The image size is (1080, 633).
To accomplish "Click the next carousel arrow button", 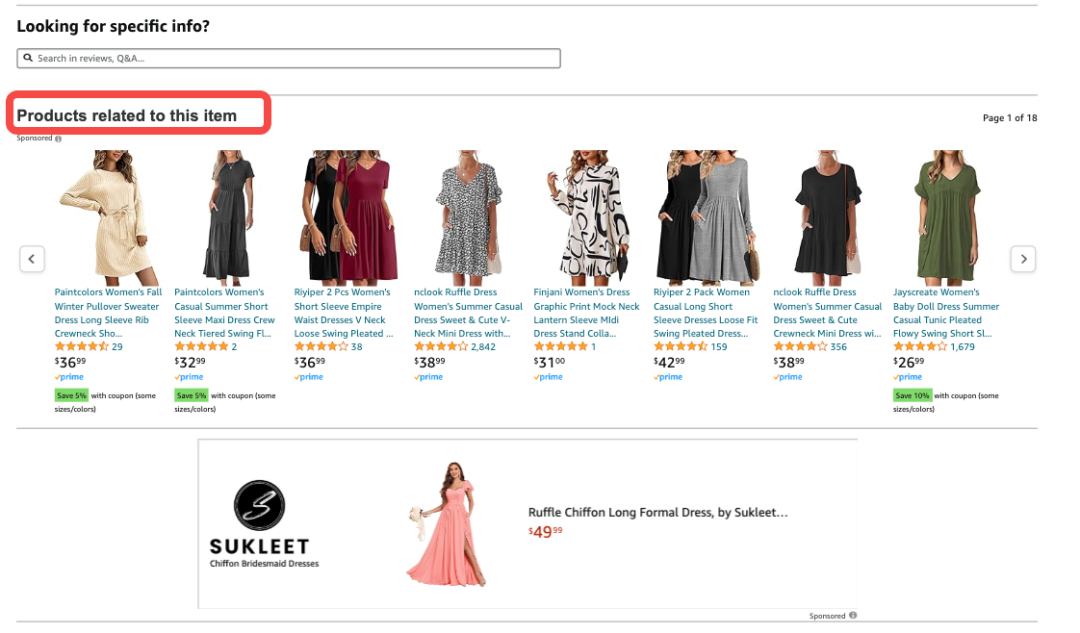I will click(1023, 259).
